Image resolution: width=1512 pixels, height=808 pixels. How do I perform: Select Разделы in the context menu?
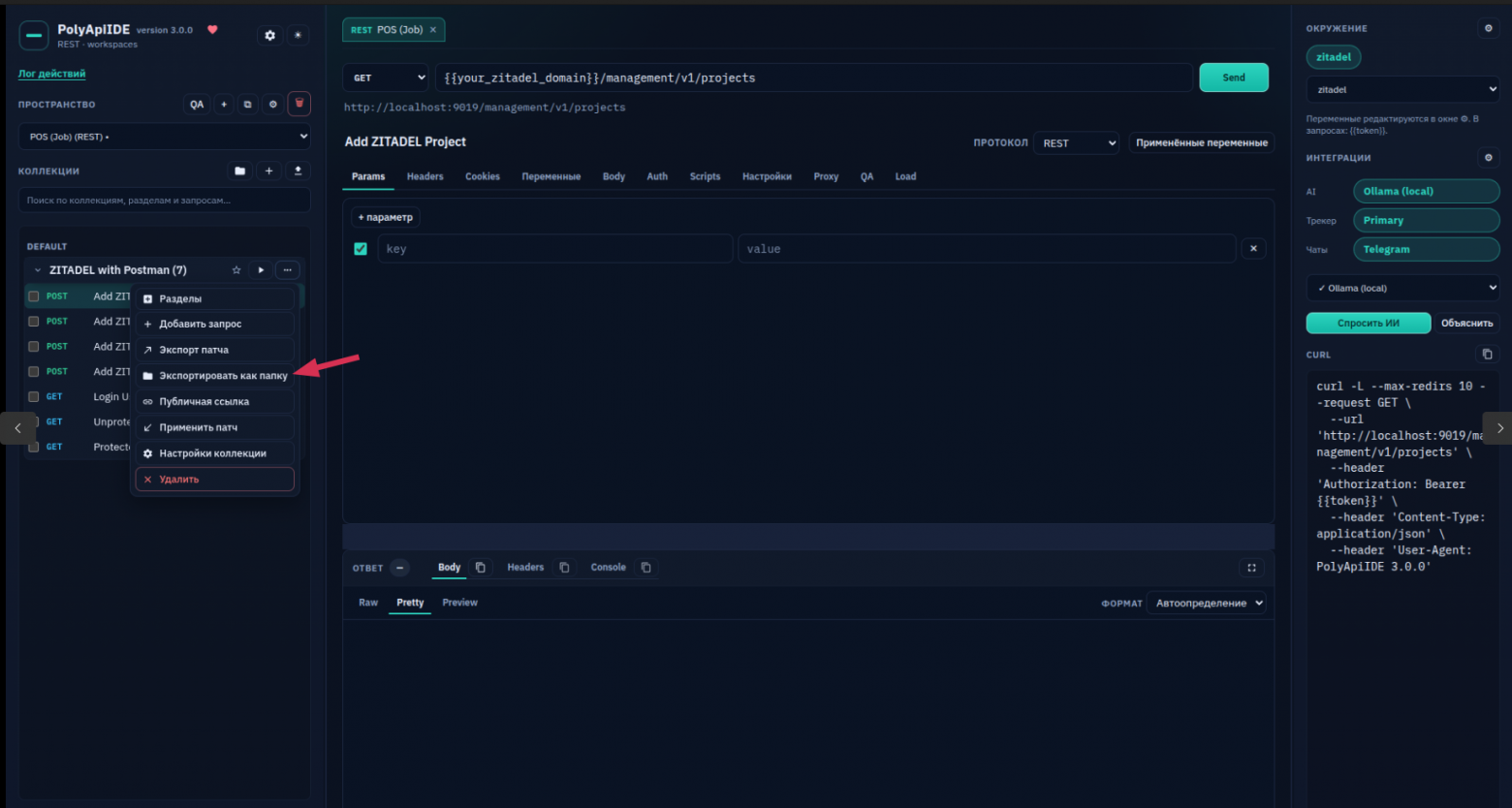215,298
